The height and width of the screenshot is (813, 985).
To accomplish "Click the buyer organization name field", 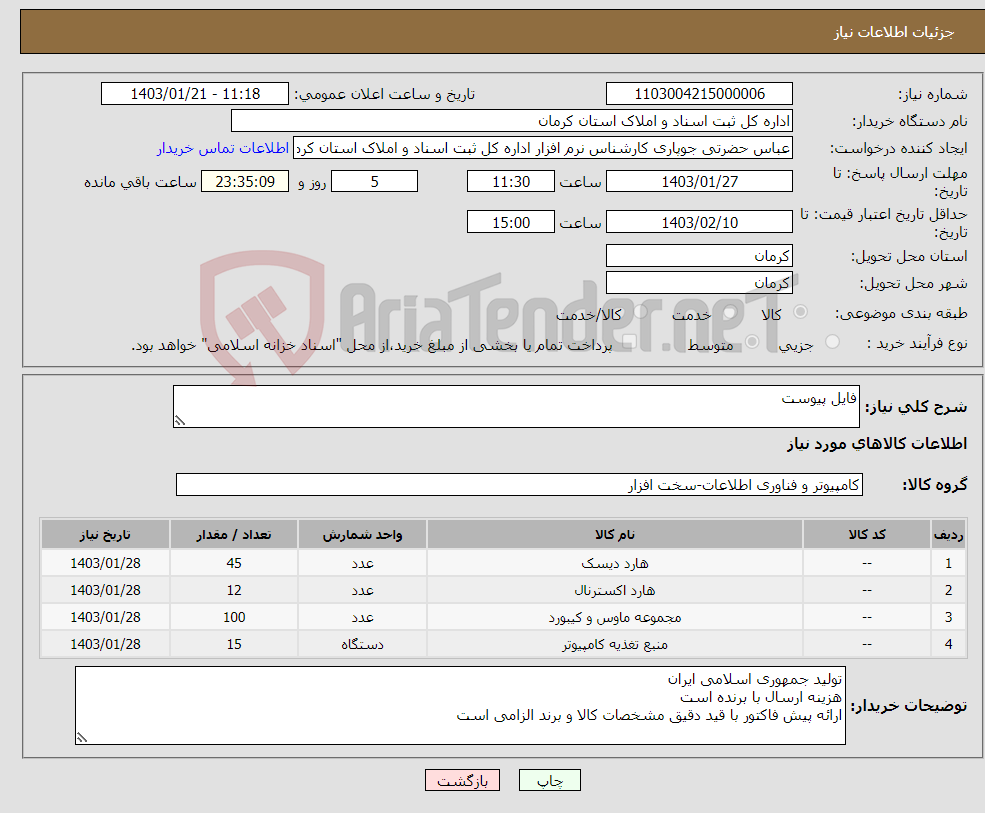I will (511, 121).
